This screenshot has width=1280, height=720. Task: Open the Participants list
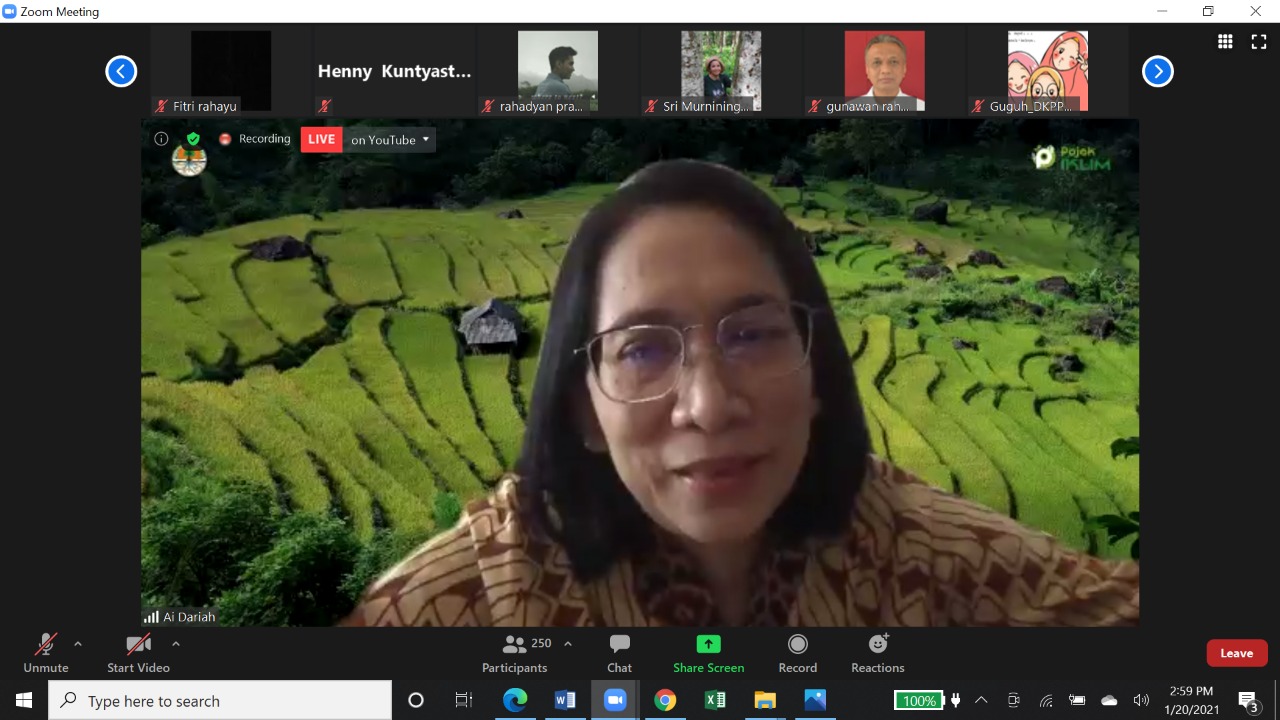pyautogui.click(x=516, y=653)
